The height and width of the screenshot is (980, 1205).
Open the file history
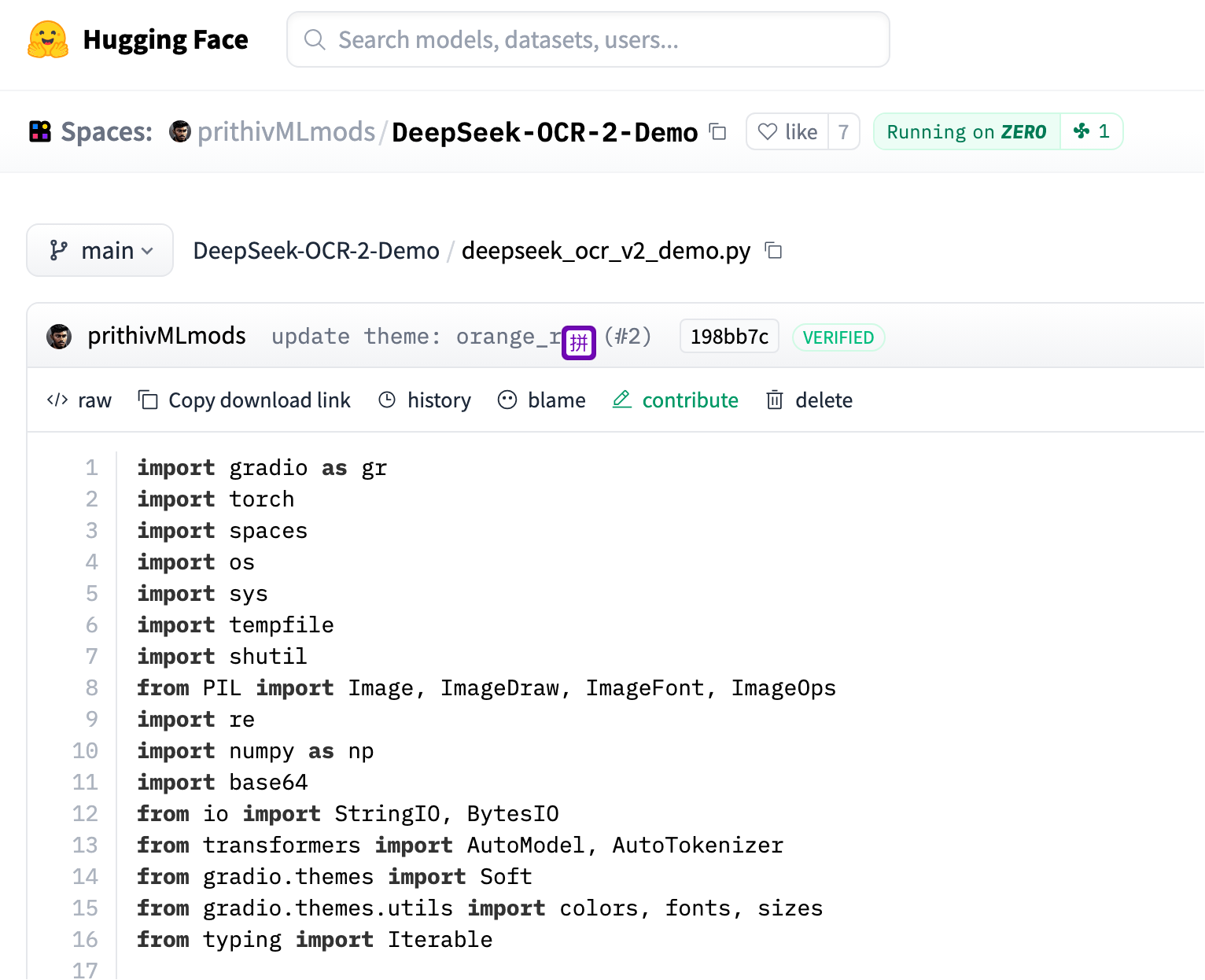tap(425, 400)
